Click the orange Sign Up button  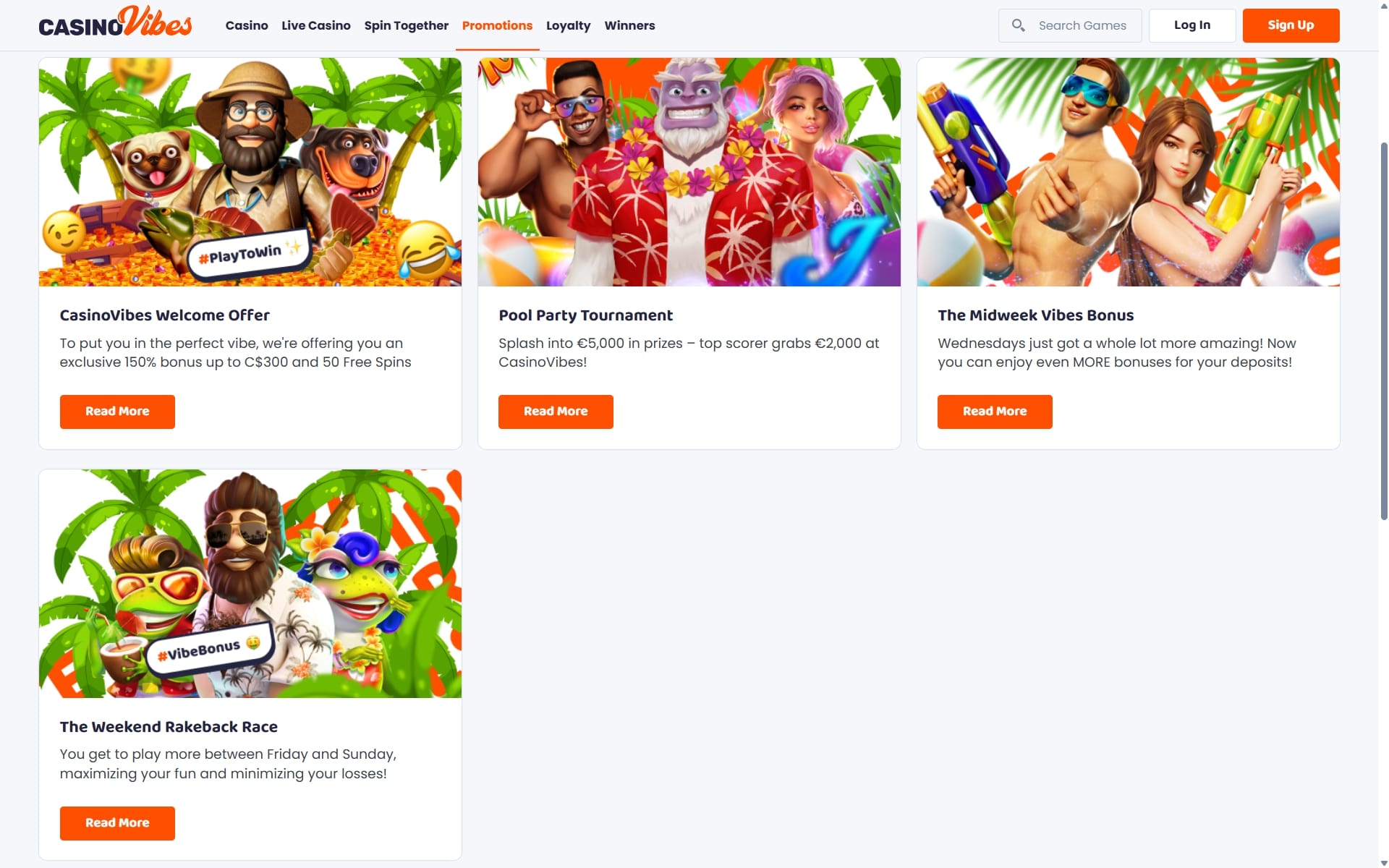[x=1291, y=25]
